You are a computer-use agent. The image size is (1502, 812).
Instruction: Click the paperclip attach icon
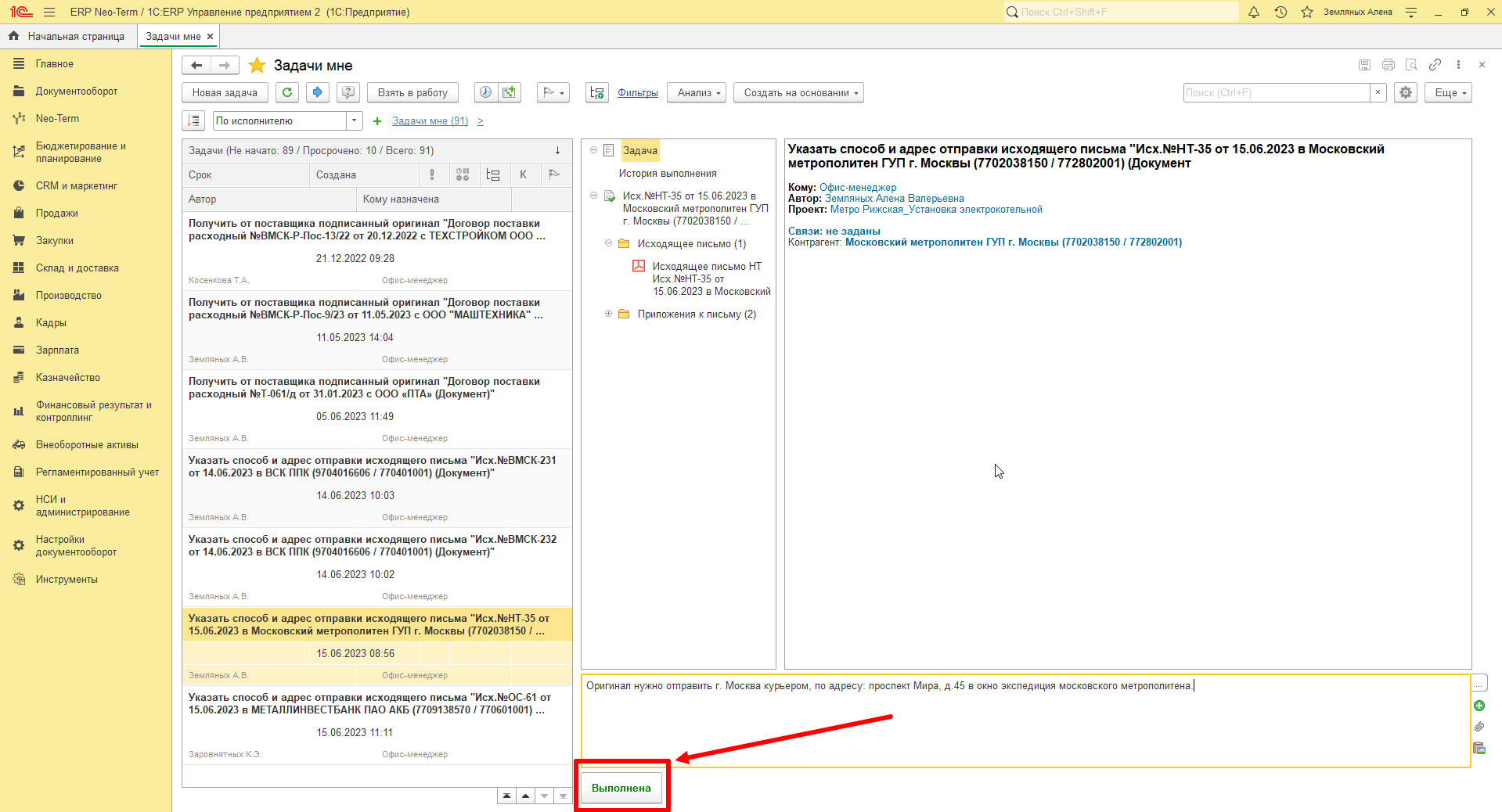click(1479, 727)
